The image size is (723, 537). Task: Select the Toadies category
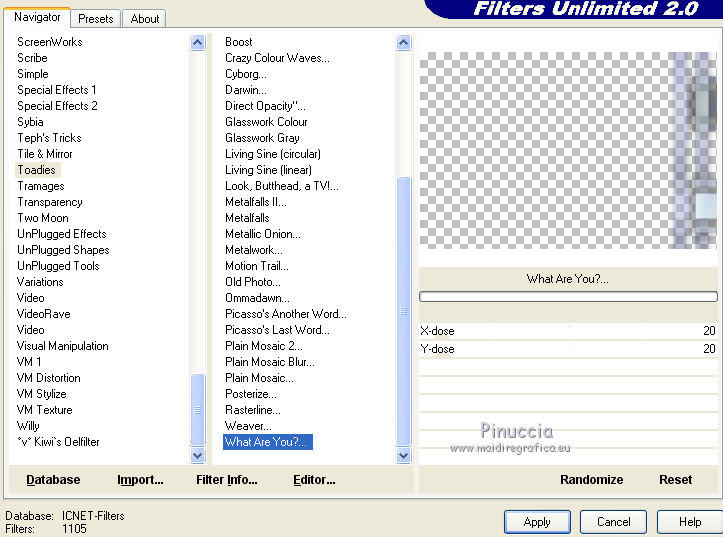point(36,170)
